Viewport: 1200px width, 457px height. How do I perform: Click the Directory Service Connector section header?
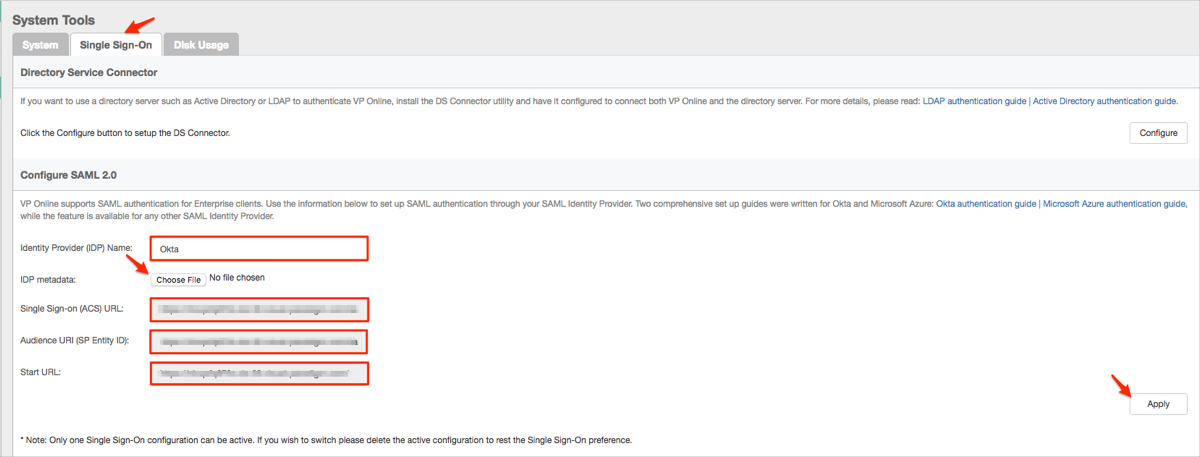click(89, 72)
